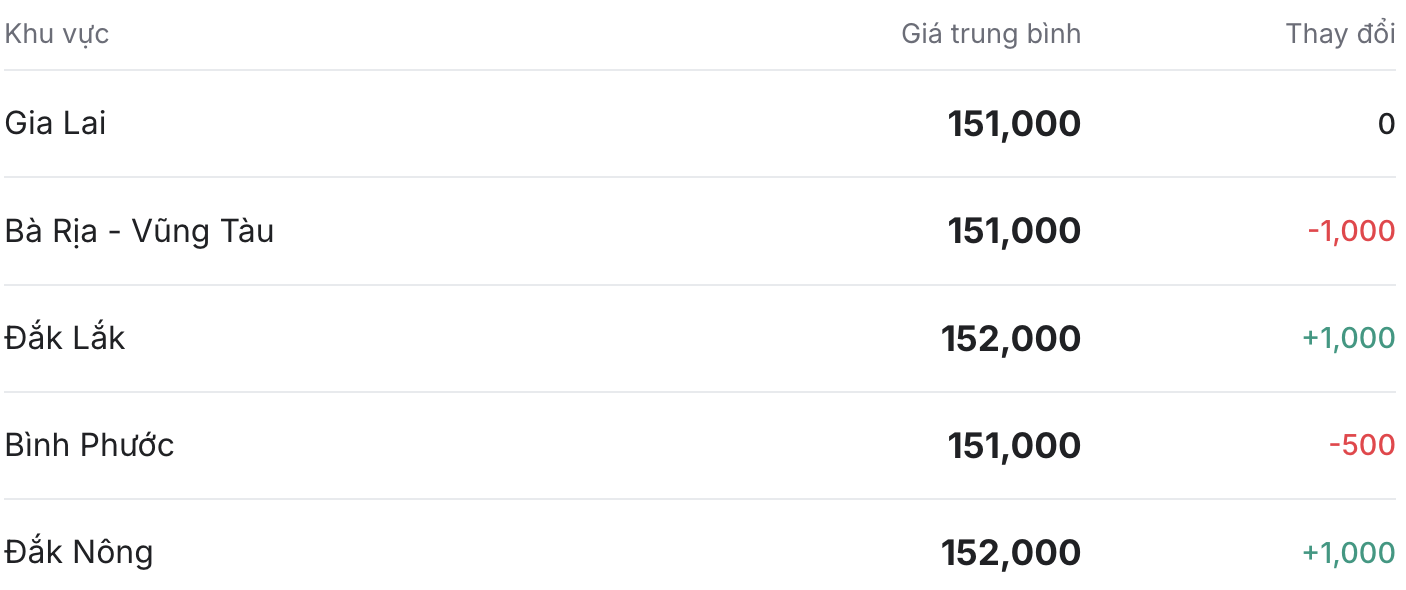Click Gia Lai change value 0
Viewport: 1406px width, 590px height.
1386,124
